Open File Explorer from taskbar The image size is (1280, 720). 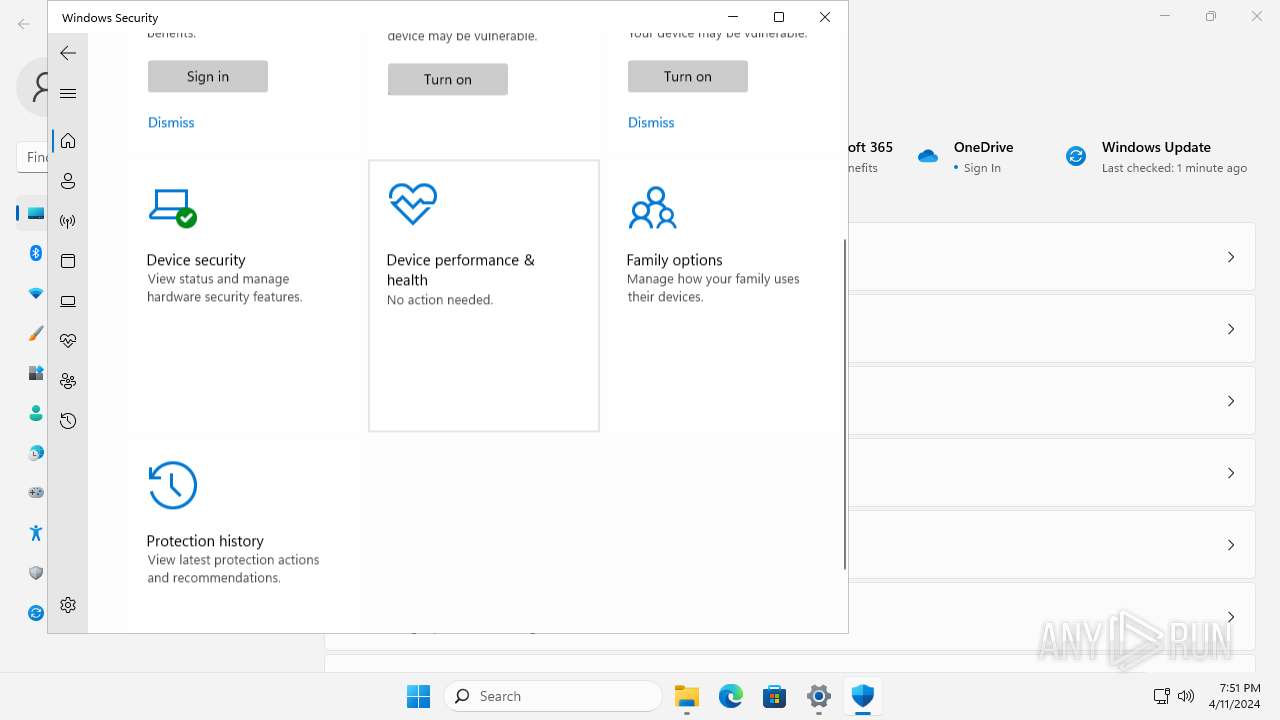pos(687,696)
